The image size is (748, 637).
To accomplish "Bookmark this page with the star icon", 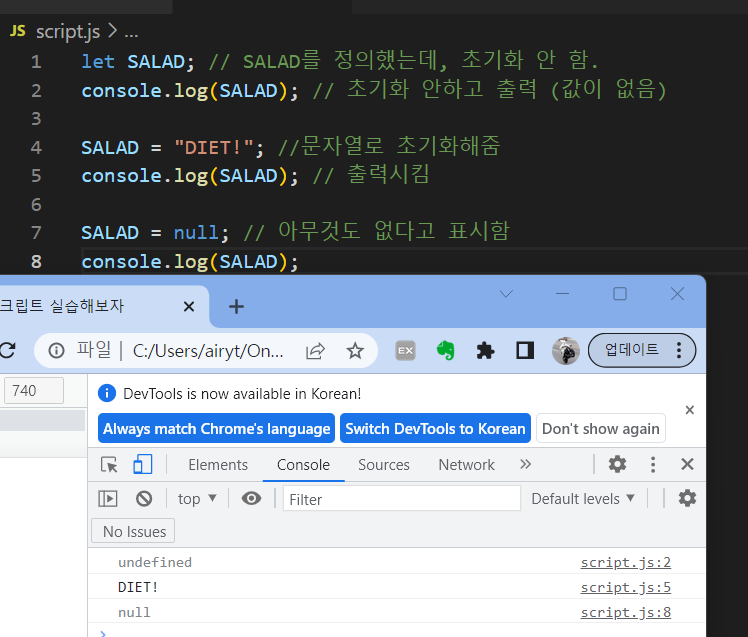I will click(355, 351).
